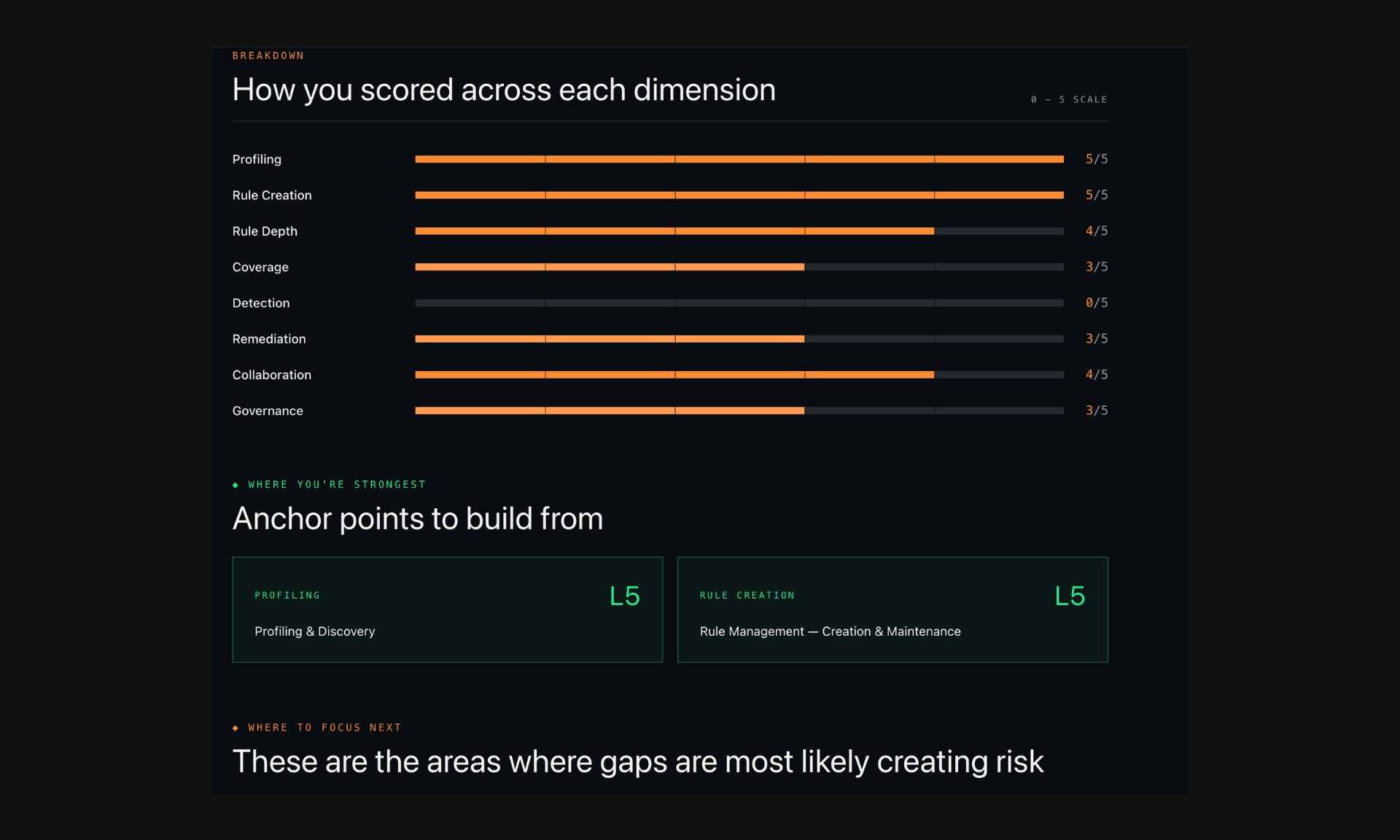Image resolution: width=1400 pixels, height=840 pixels.
Task: Click the Rule Depth dimension label
Action: point(265,231)
